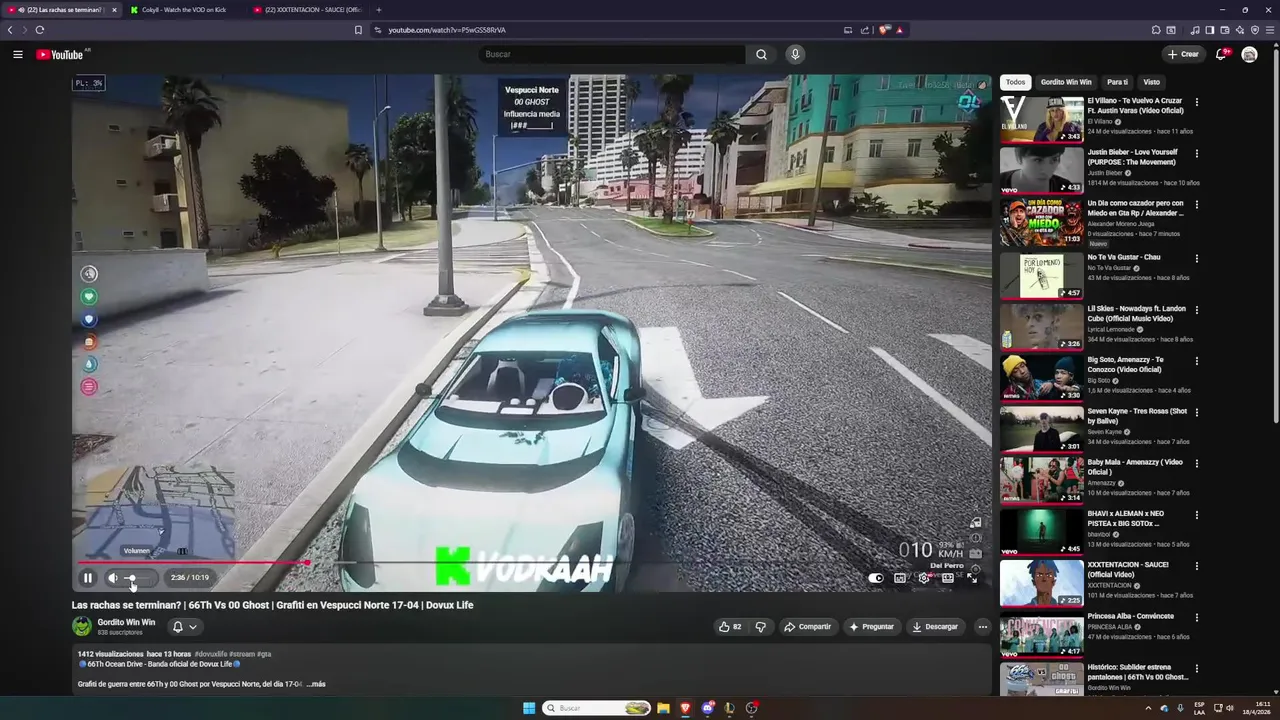This screenshot has height=720, width=1280.
Task: Open the Gordito Win Win channel avatar
Action: point(81,627)
